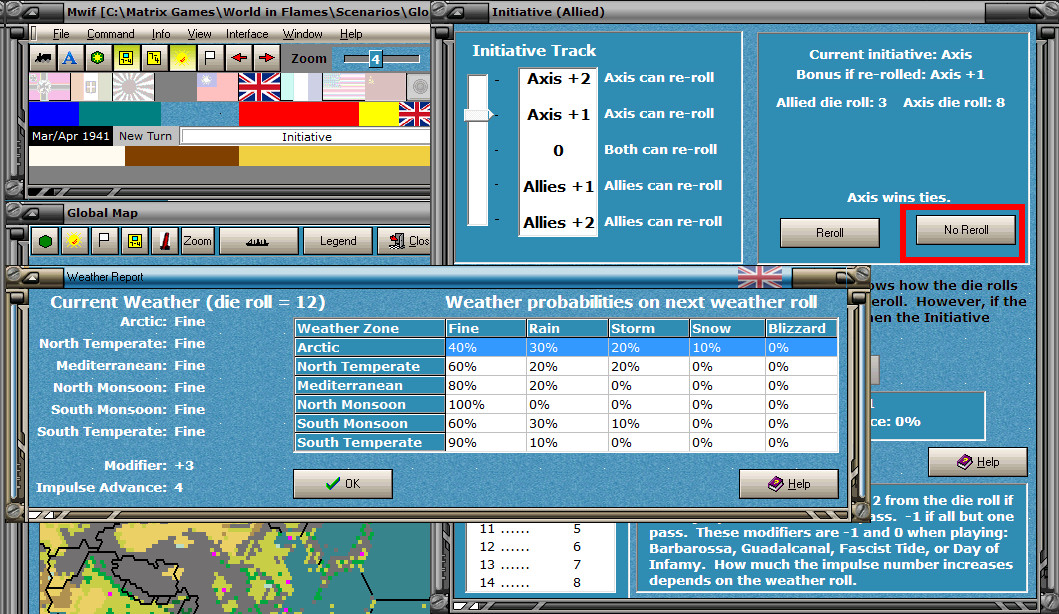Click the Zoom button in Global Map

tap(197, 241)
